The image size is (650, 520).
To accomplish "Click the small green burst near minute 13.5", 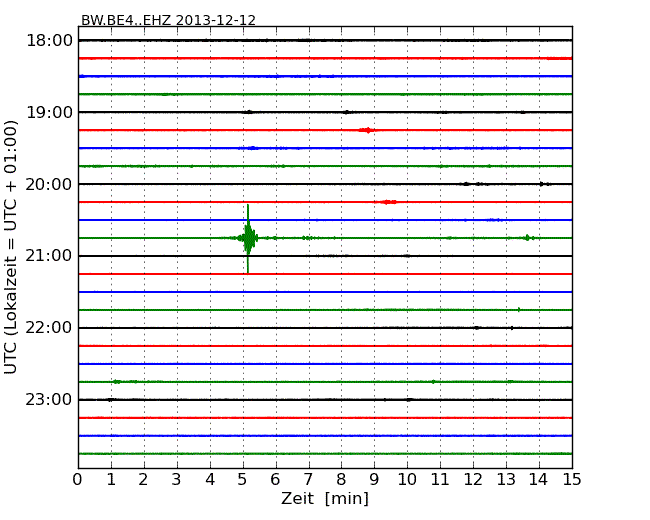I will (527, 238).
